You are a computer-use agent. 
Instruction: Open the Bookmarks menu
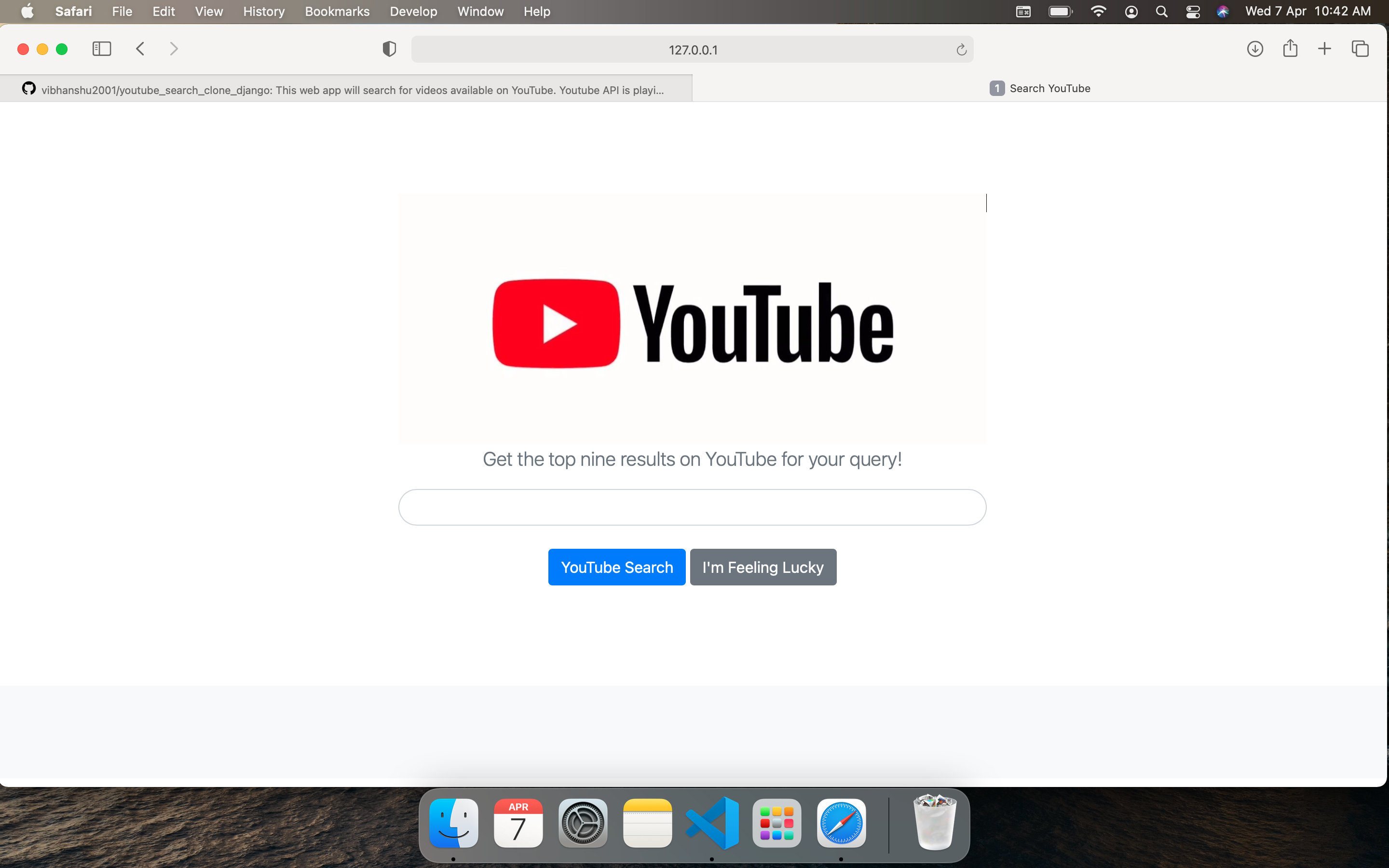coord(337,11)
